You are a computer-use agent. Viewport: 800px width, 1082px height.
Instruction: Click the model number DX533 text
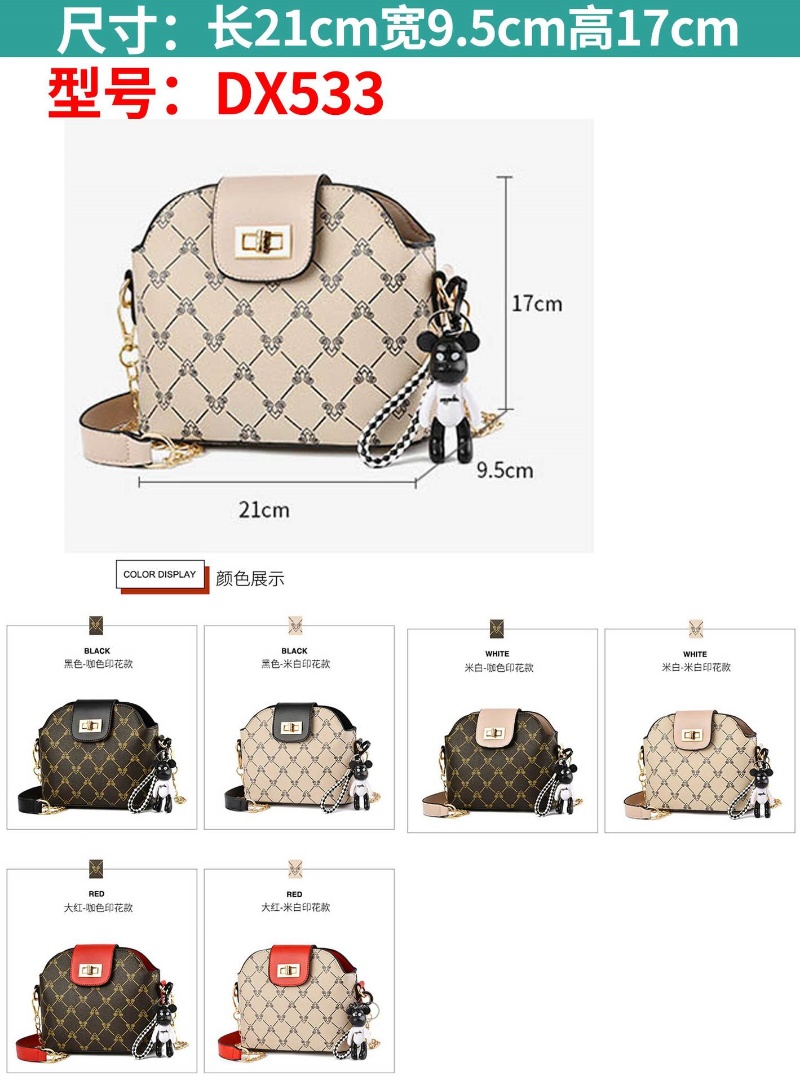tap(300, 93)
